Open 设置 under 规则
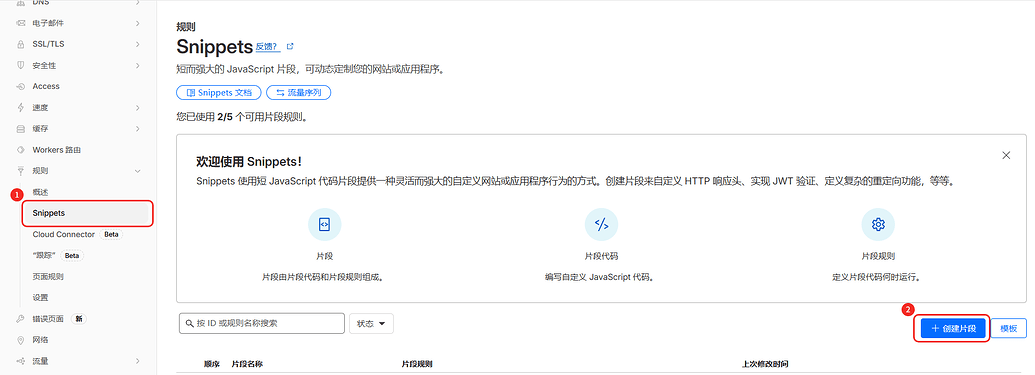Image resolution: width=1035 pixels, height=375 pixels. (40, 298)
